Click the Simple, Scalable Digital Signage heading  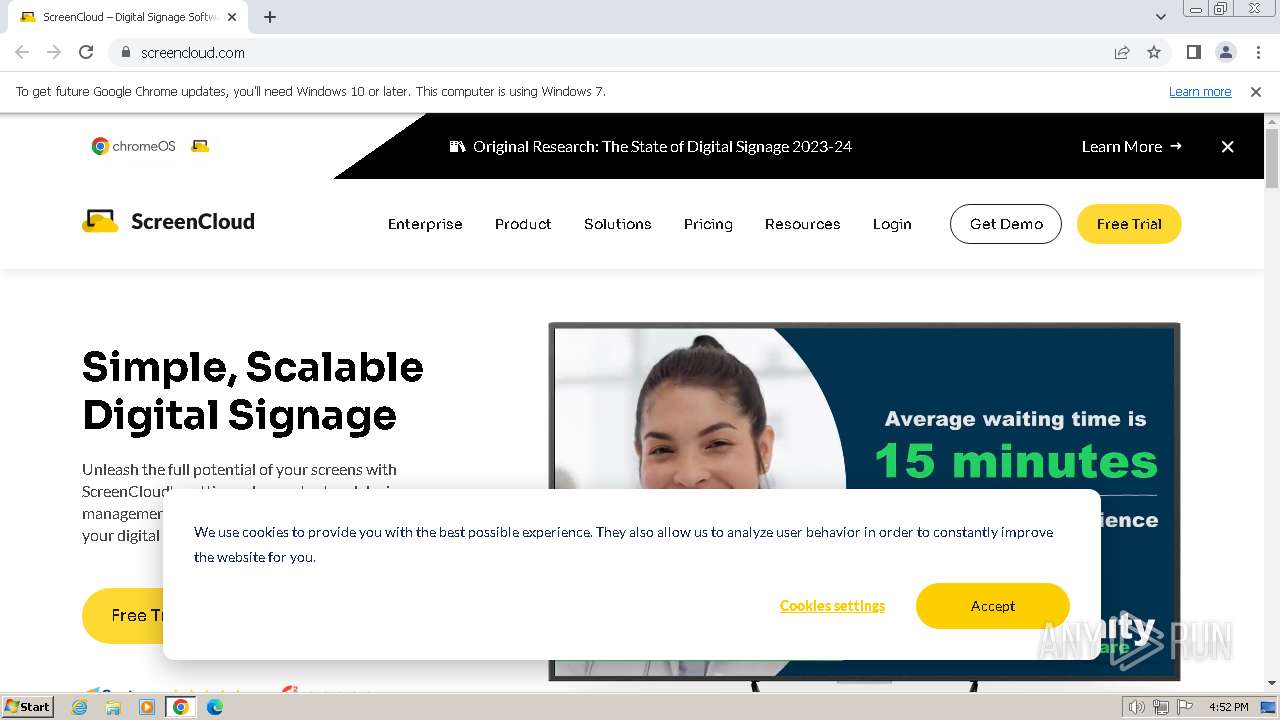tap(253, 391)
